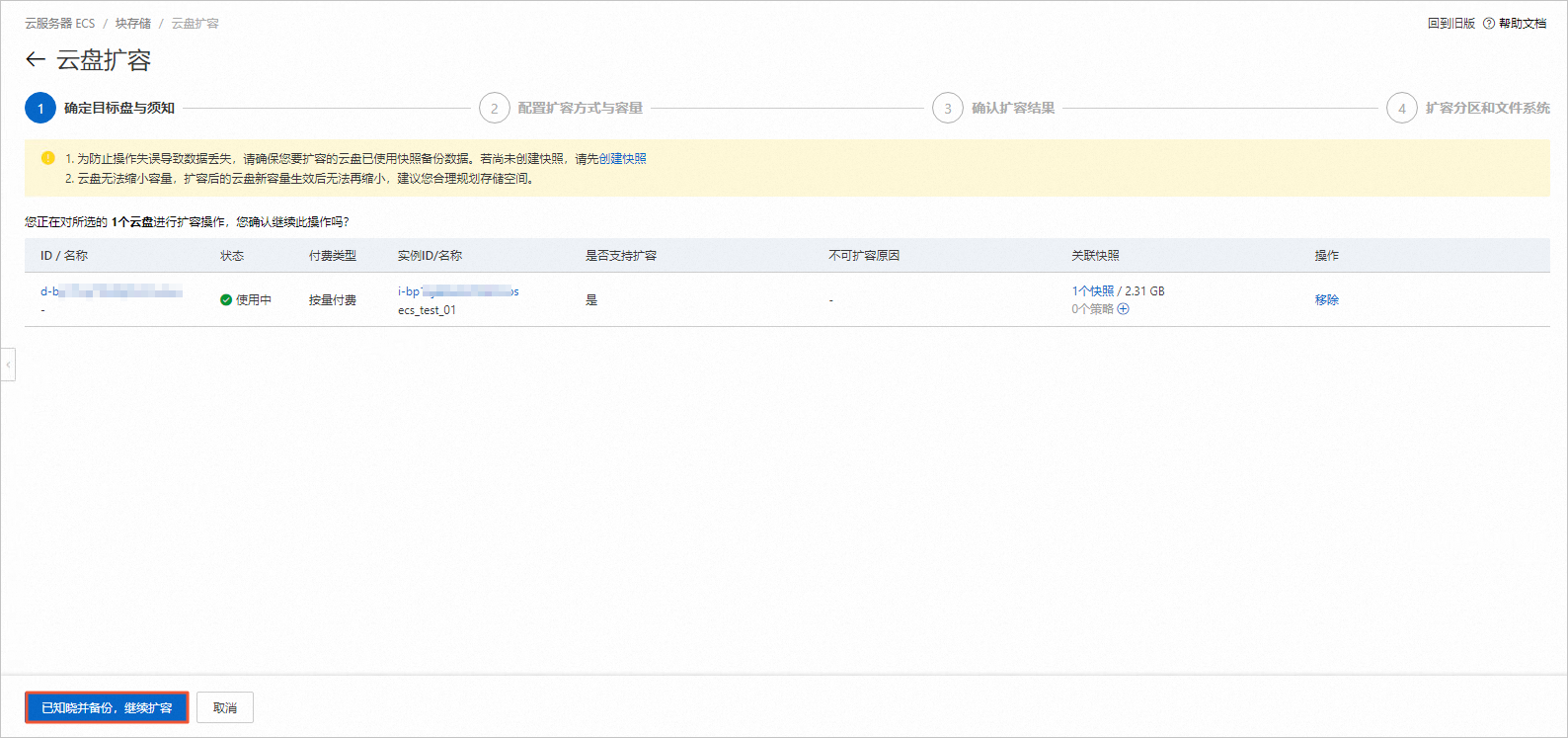Image resolution: width=1568 pixels, height=738 pixels.
Task: Select step 3 确认扩容结果
Action: click(x=993, y=109)
